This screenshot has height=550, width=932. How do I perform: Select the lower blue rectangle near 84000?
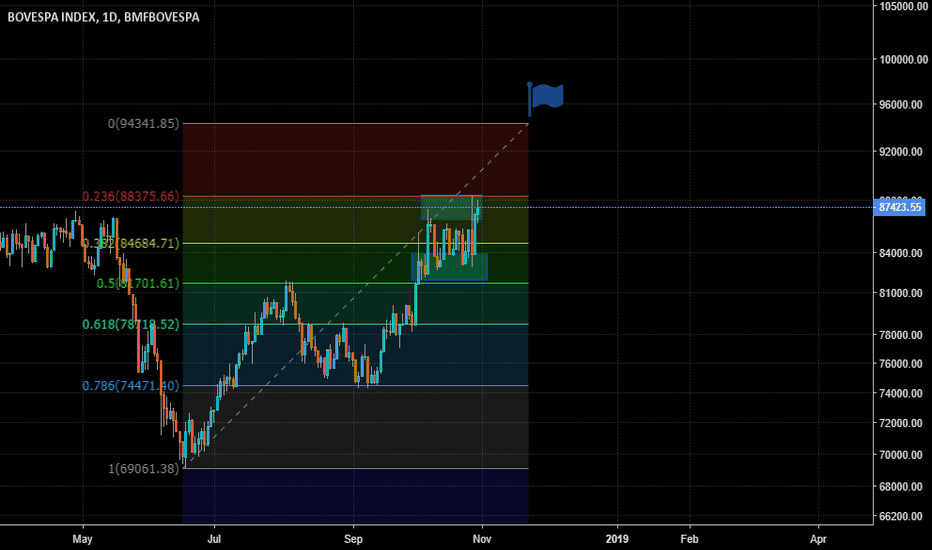pyautogui.click(x=449, y=267)
